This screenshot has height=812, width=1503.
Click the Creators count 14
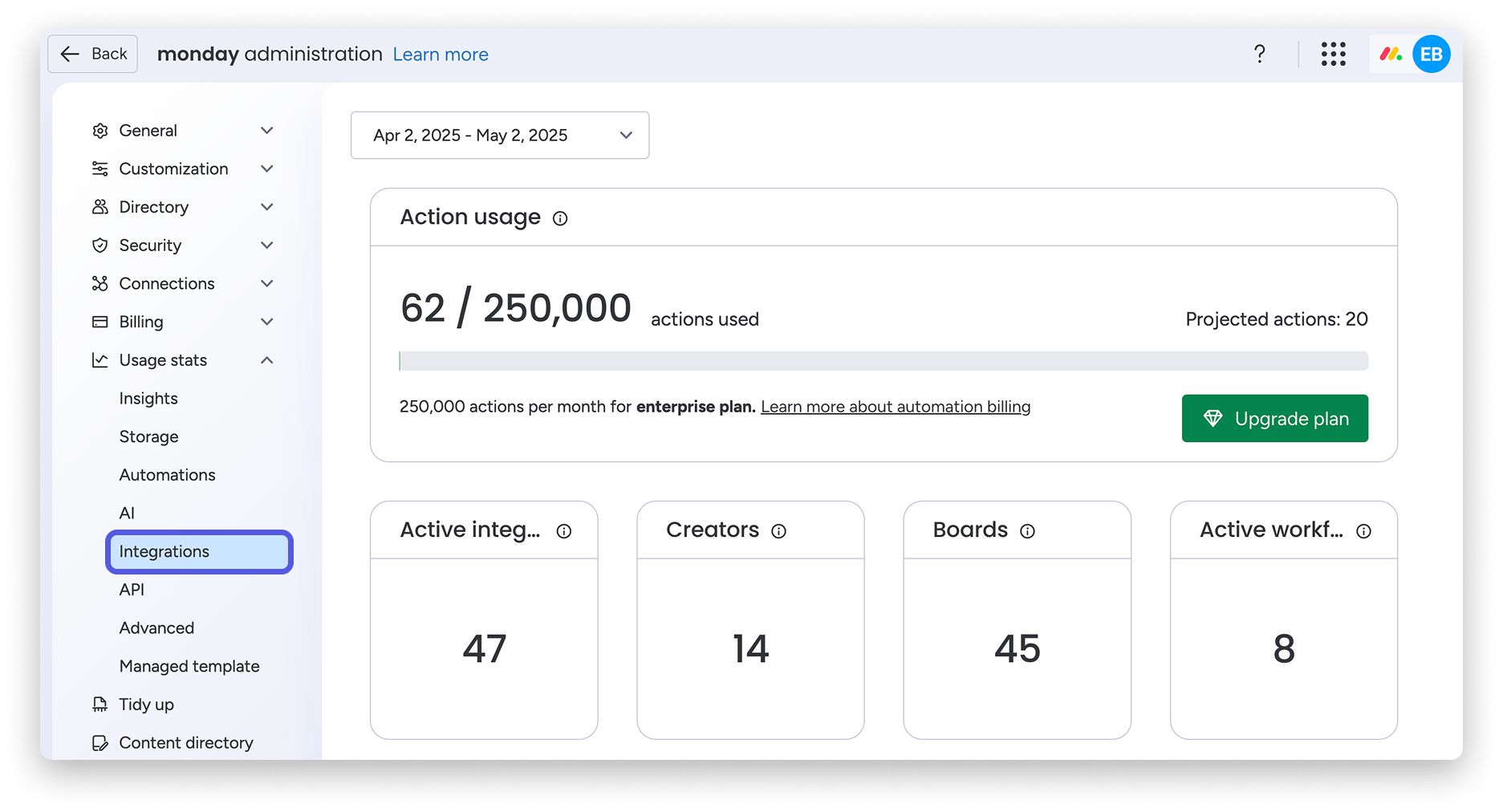pyautogui.click(x=751, y=648)
